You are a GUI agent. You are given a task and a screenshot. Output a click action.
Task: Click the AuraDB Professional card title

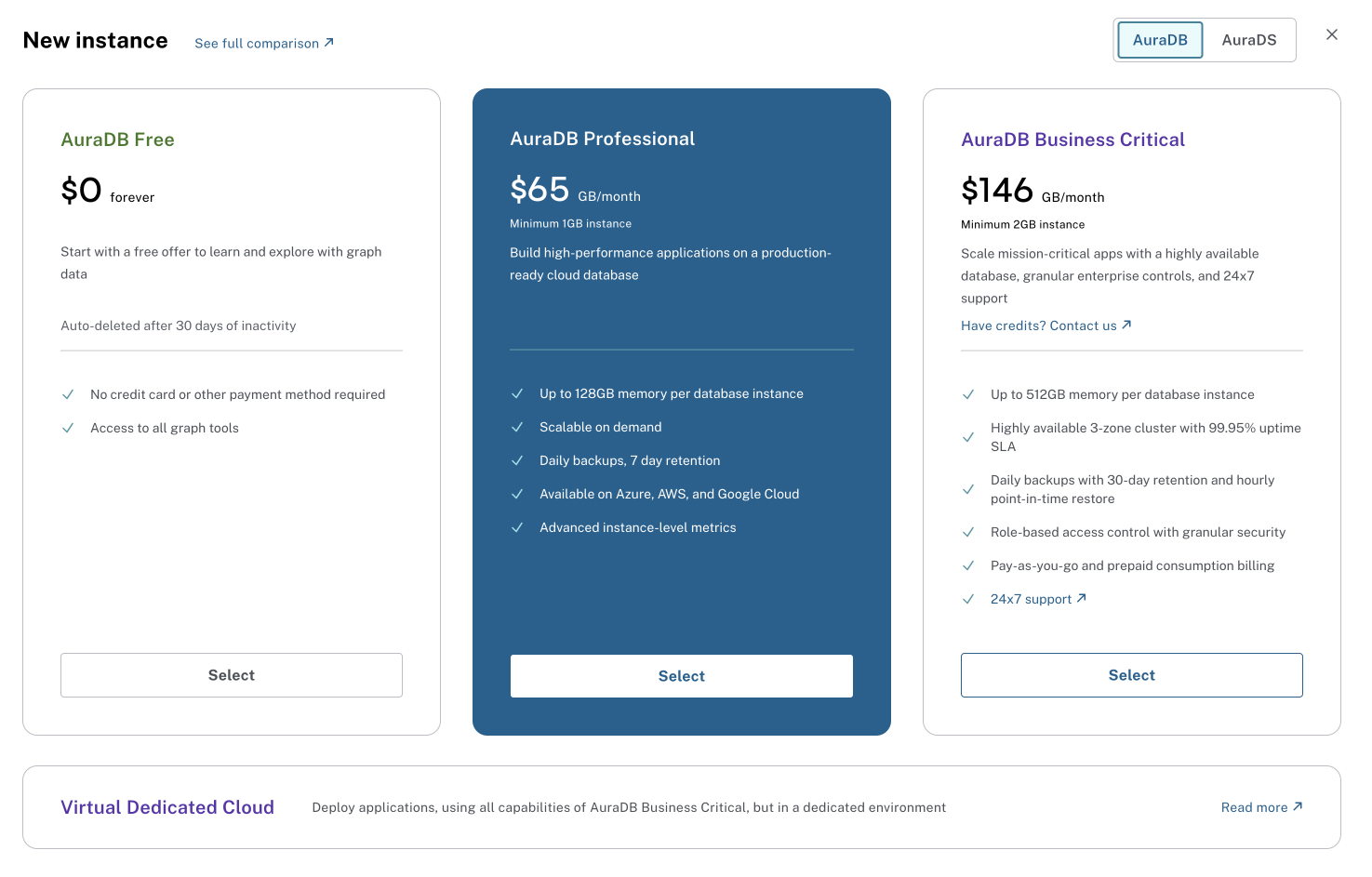click(x=602, y=139)
